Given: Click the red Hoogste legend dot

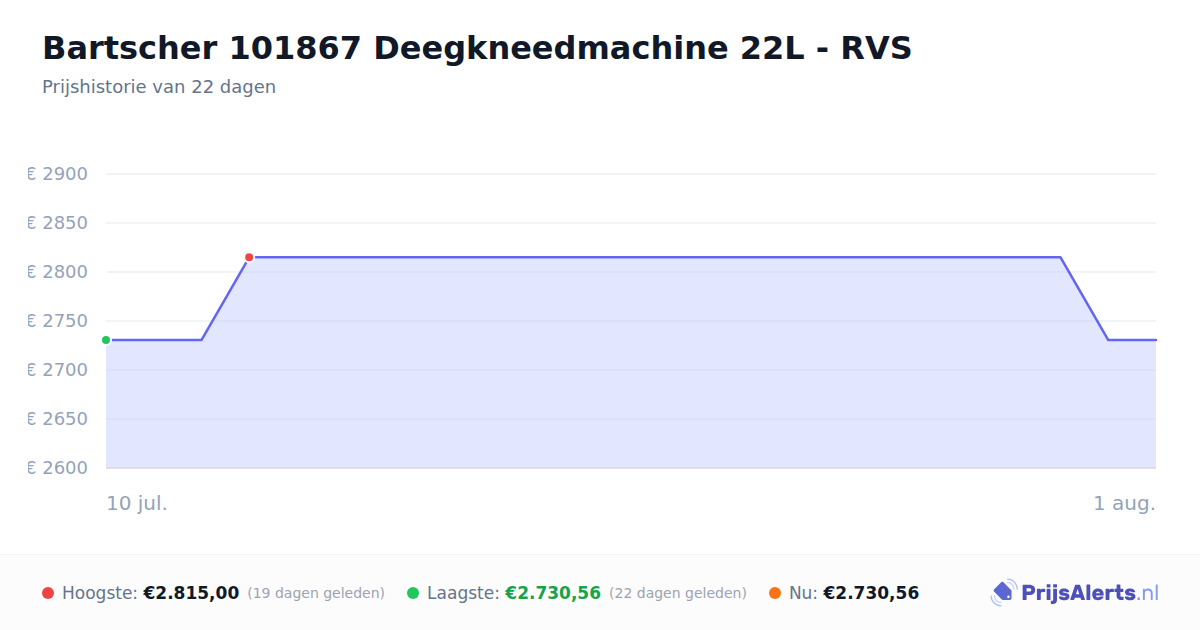Looking at the screenshot, I should point(48,593).
